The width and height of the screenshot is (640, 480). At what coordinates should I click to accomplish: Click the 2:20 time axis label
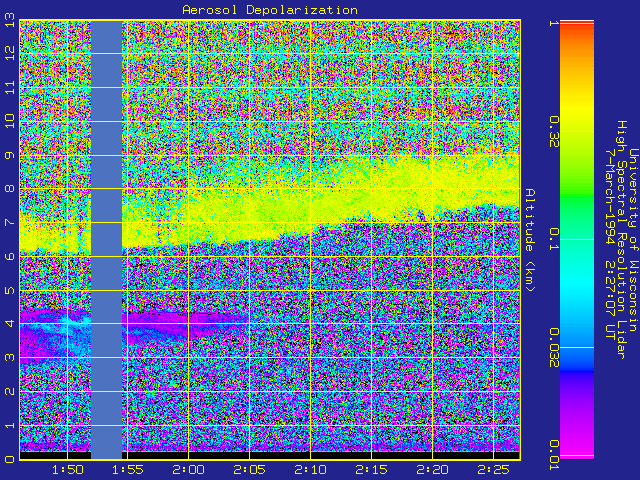(x=432, y=470)
